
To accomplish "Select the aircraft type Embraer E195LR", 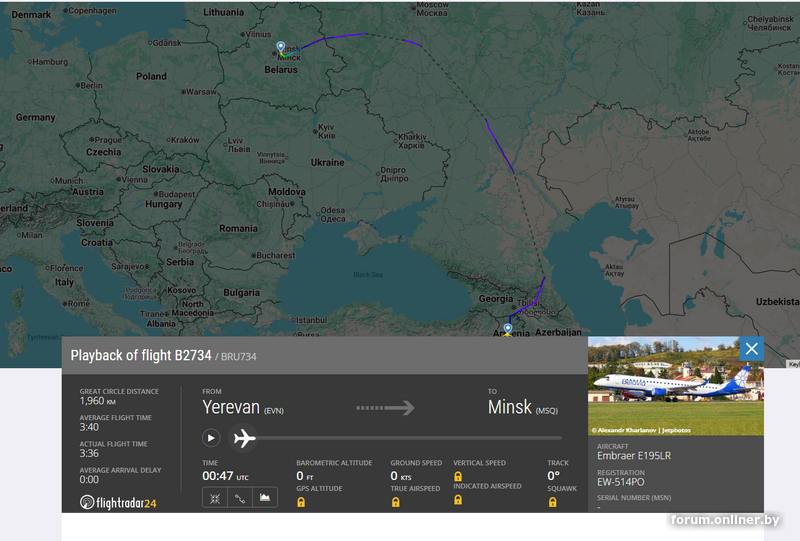I will (x=634, y=456).
